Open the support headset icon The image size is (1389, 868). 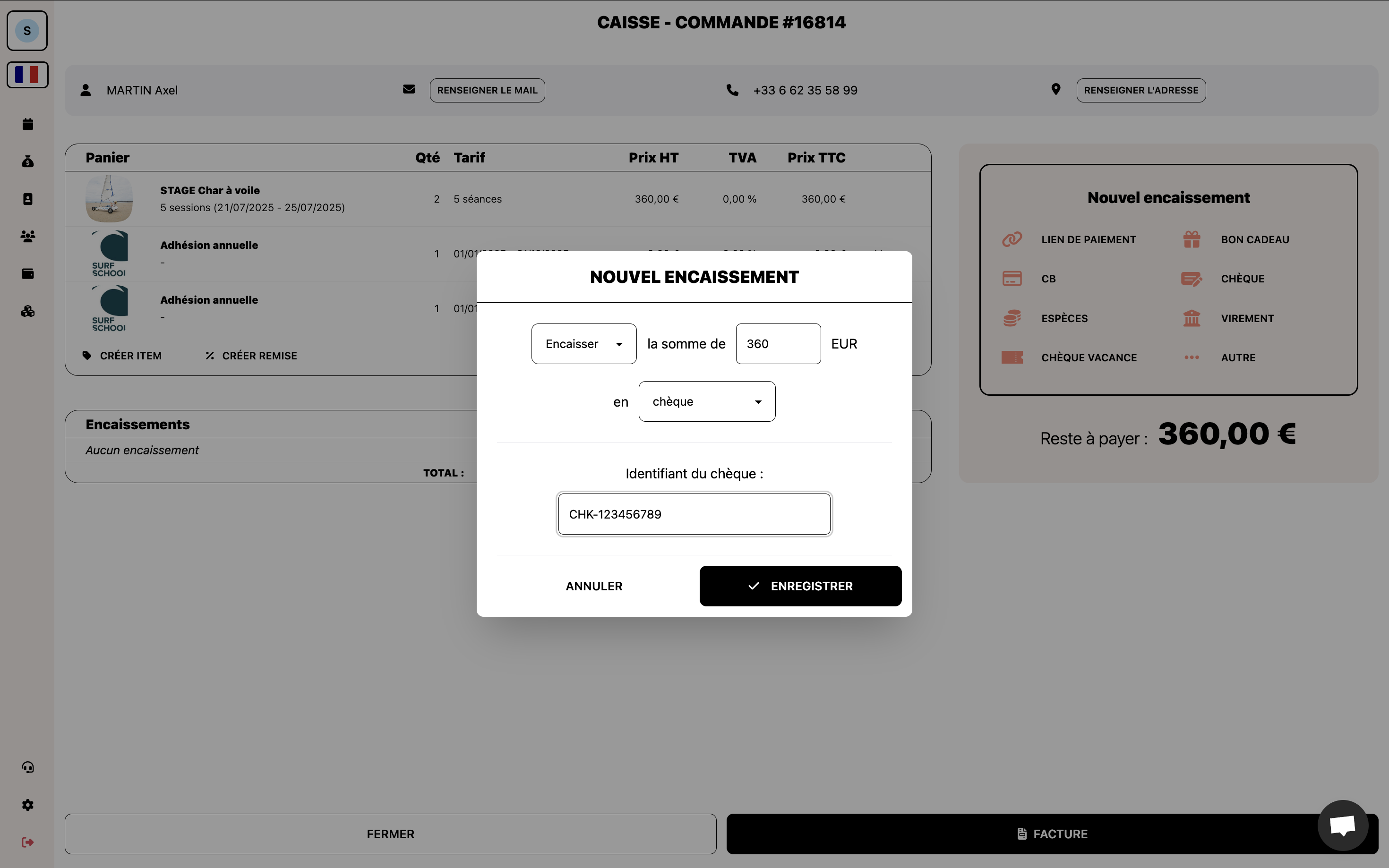27,767
